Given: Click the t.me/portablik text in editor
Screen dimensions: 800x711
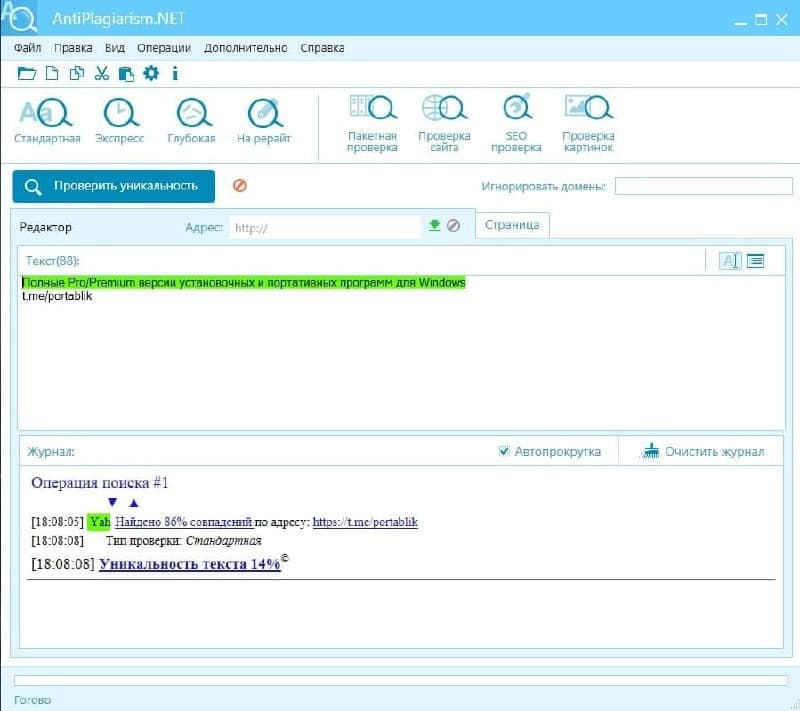Looking at the screenshot, I should coord(57,296).
